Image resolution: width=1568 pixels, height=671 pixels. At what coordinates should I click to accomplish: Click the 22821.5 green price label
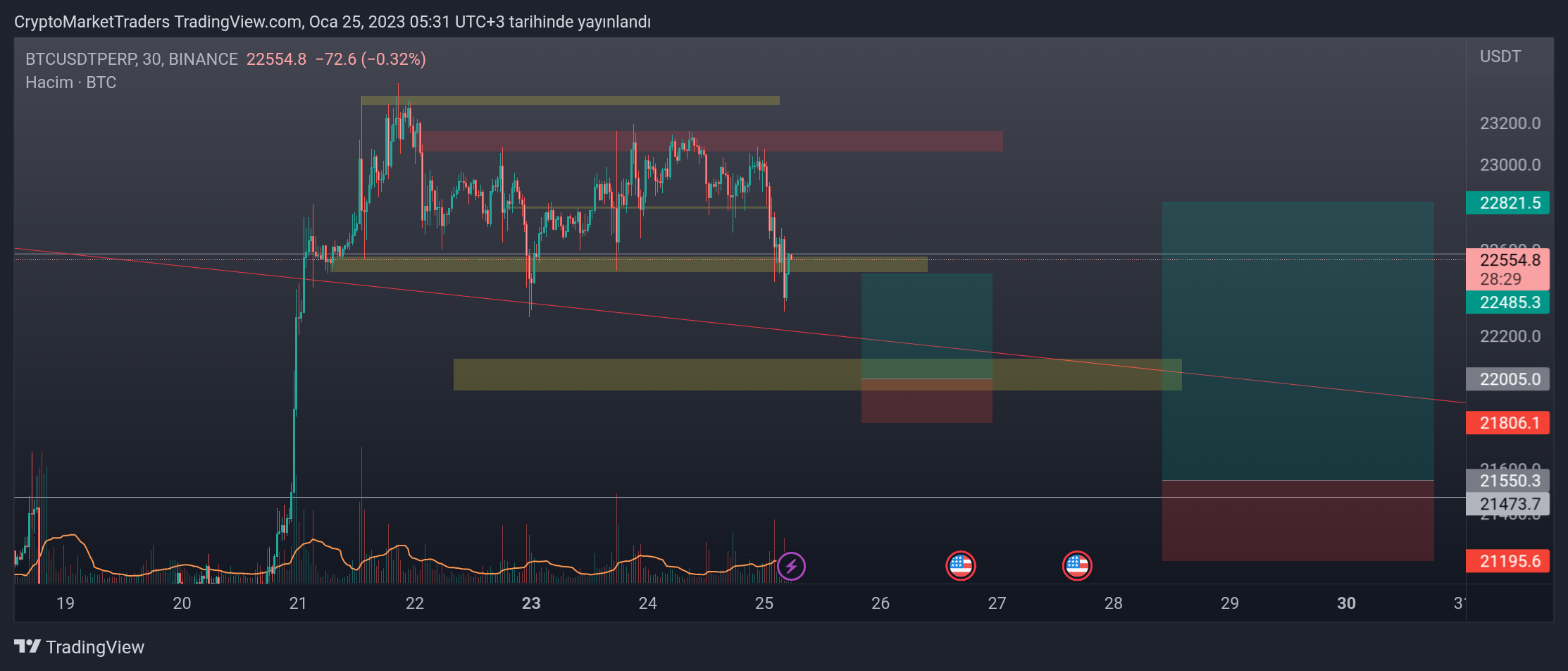pyautogui.click(x=1507, y=203)
